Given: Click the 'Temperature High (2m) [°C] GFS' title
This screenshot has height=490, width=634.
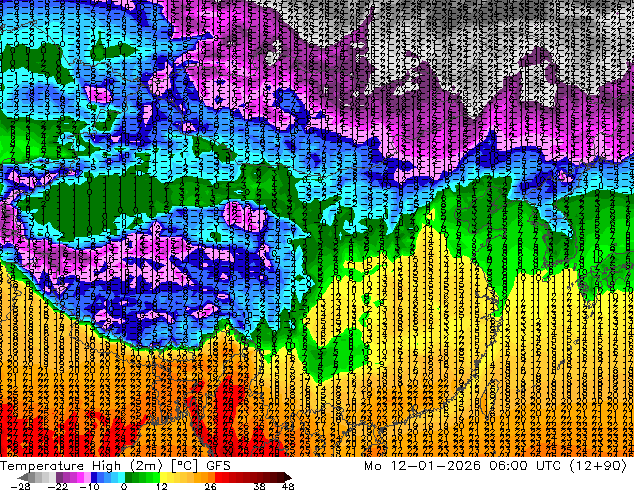Looking at the screenshot, I should pos(115,466).
